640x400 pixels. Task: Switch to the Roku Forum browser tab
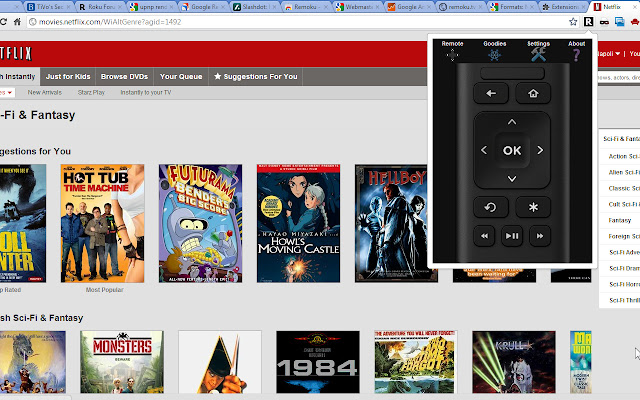(101, 7)
